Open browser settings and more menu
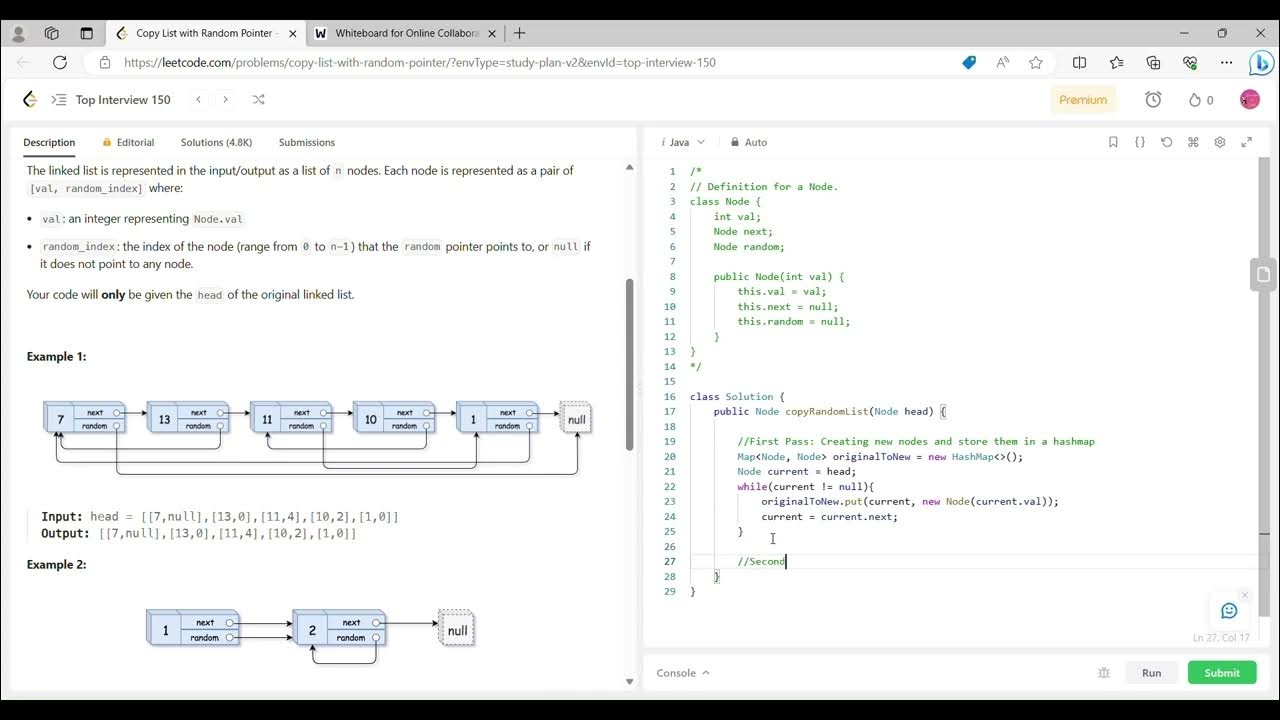This screenshot has height=720, width=1280. pos(1227,62)
